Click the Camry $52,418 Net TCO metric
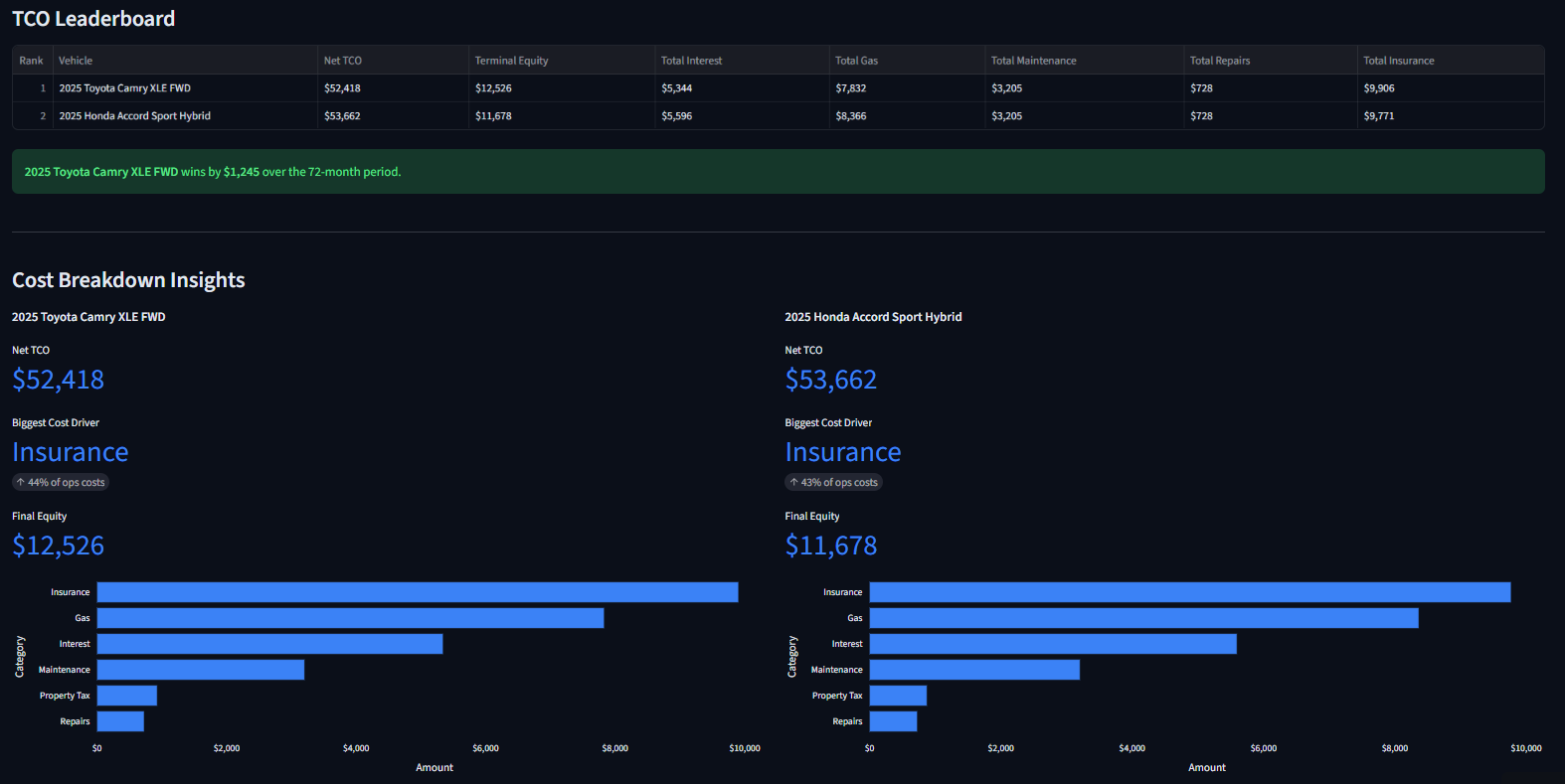1565x784 pixels. (x=58, y=380)
